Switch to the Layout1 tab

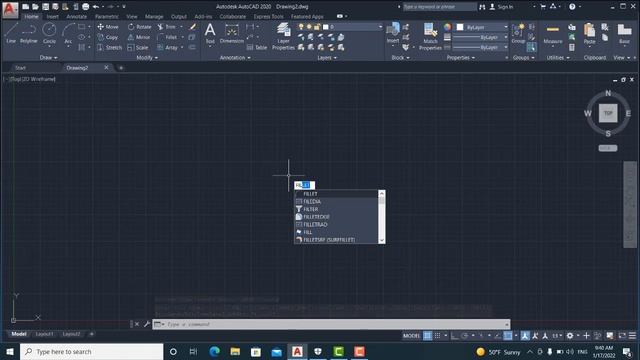coord(44,334)
